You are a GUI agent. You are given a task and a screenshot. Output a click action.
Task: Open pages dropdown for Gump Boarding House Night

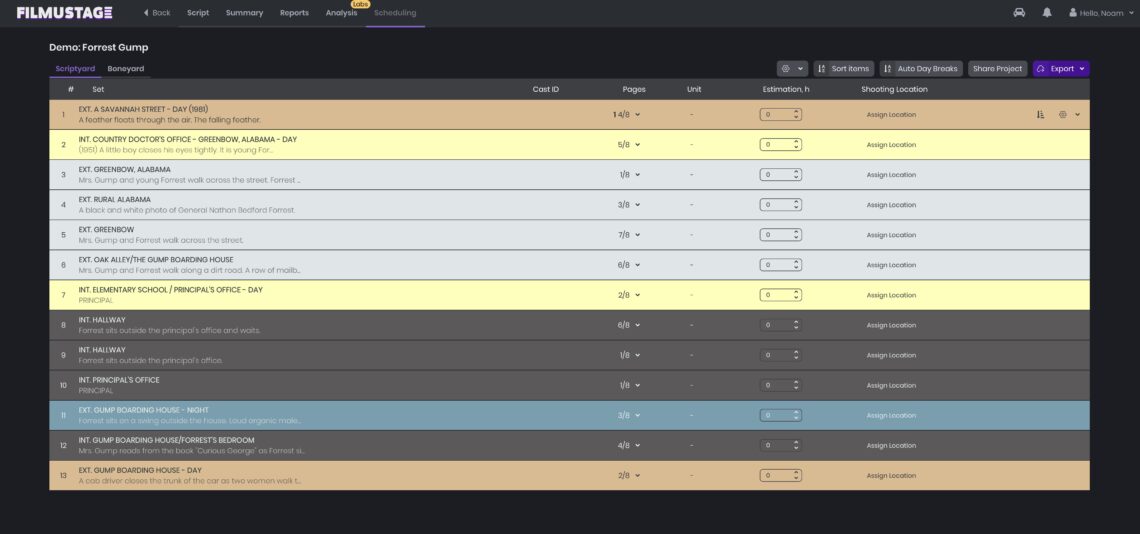(629, 415)
